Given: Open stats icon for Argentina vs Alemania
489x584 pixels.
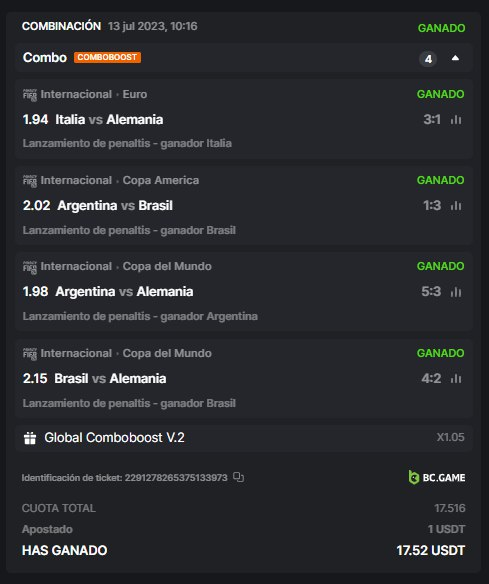Looking at the screenshot, I should (x=456, y=292).
